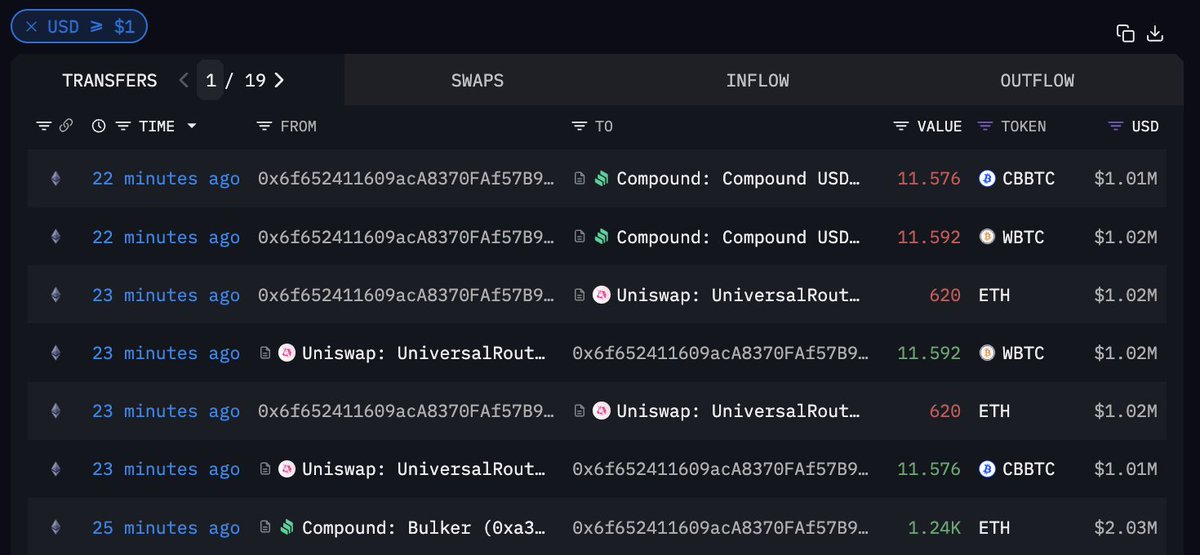Click contract document icon on CBBTC-to-Compound row
The width and height of the screenshot is (1200, 555).
tap(579, 179)
